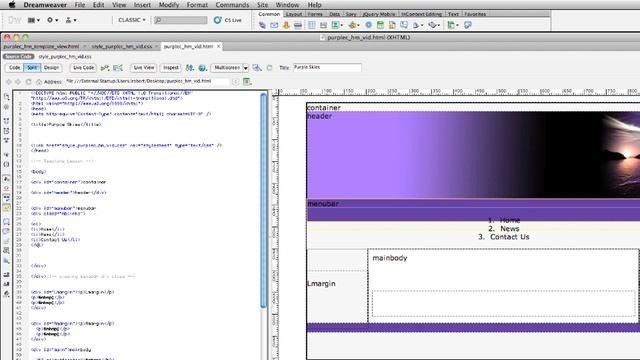Open the Window menu

coord(287,5)
